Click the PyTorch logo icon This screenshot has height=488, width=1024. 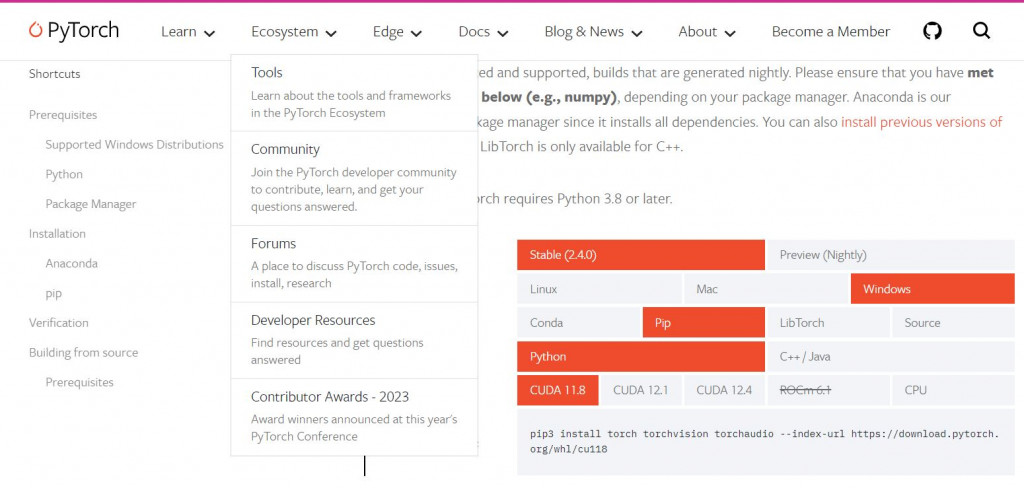35,31
